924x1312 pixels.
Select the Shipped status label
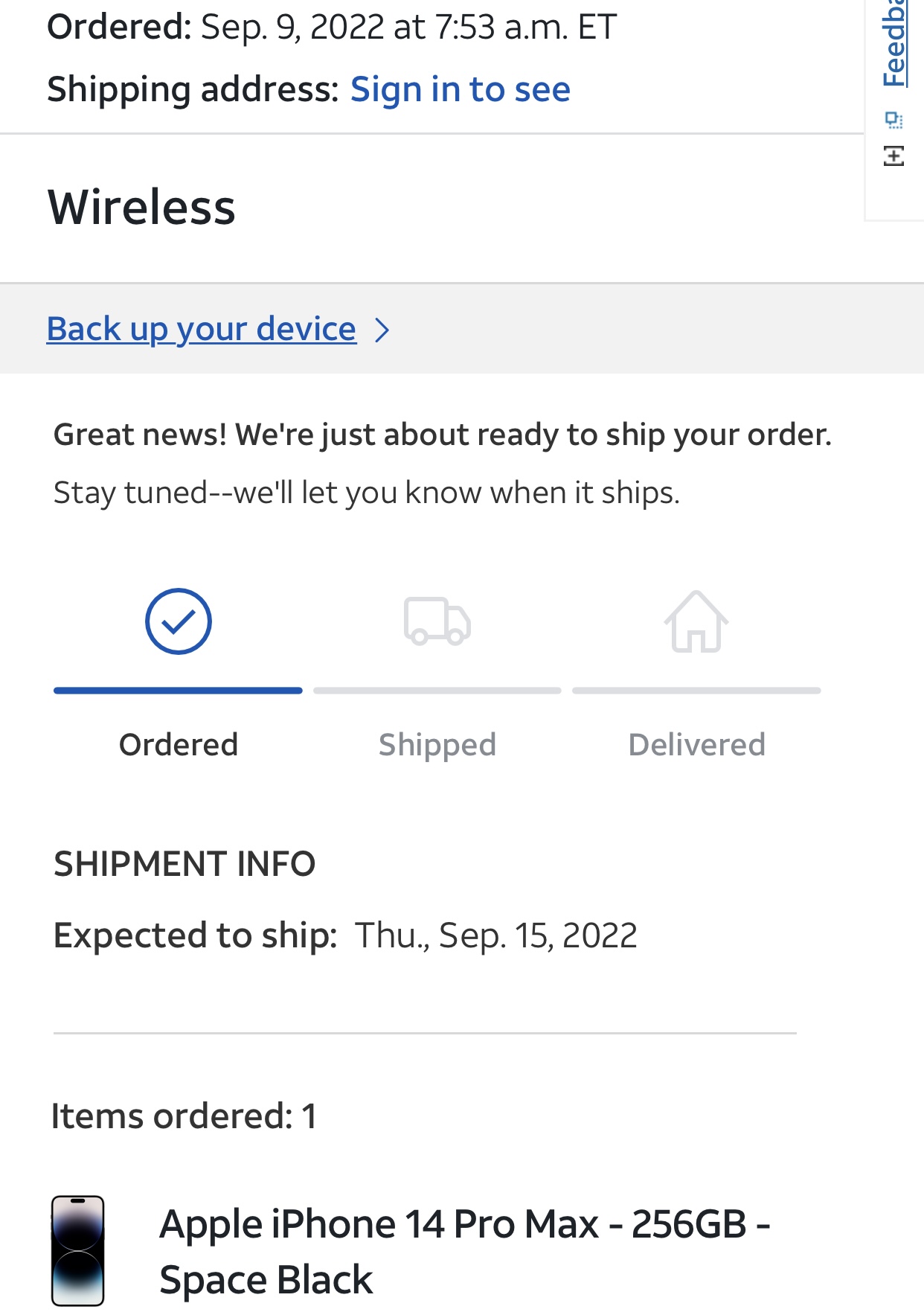[x=437, y=745]
